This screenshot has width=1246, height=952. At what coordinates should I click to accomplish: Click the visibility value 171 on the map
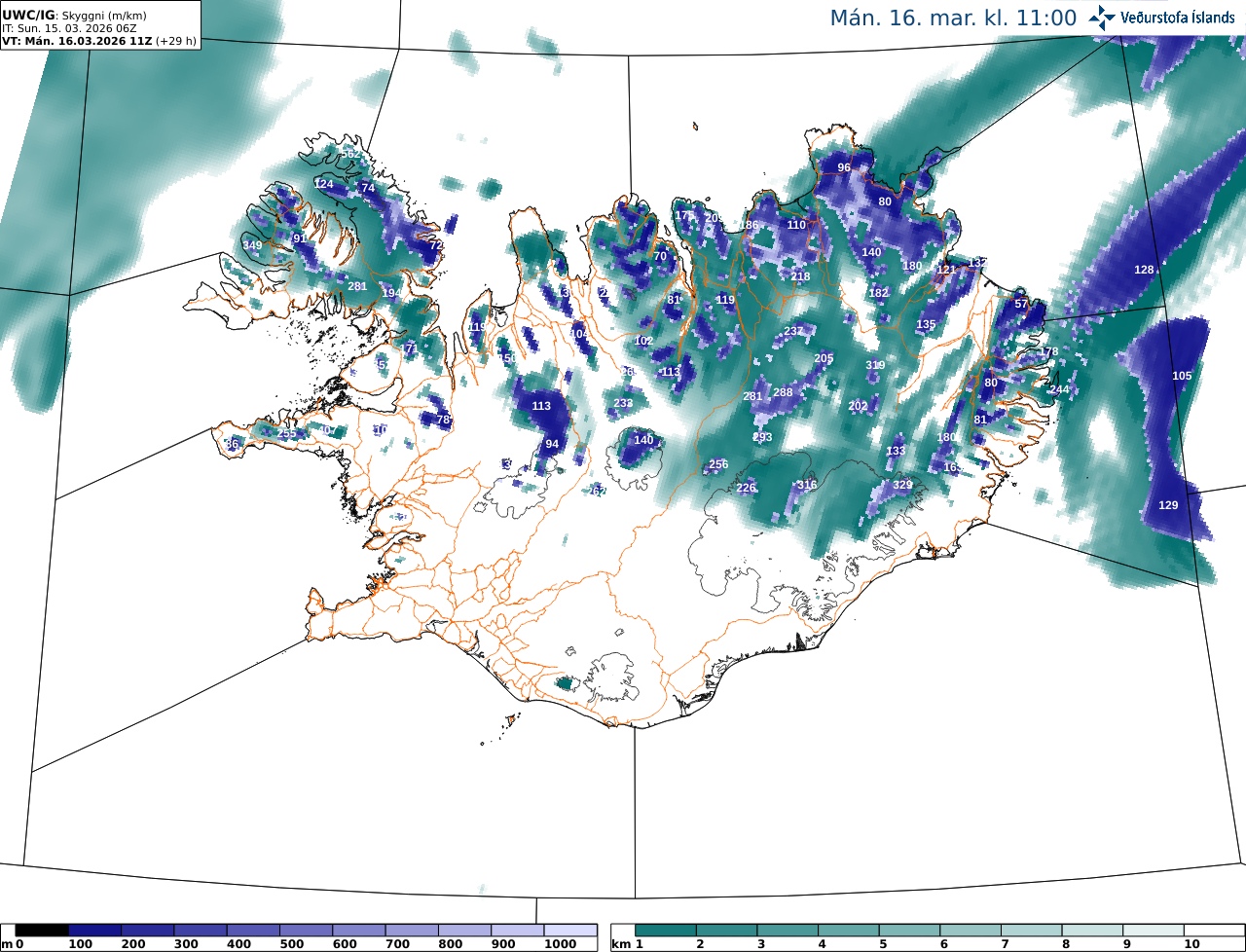(410, 348)
